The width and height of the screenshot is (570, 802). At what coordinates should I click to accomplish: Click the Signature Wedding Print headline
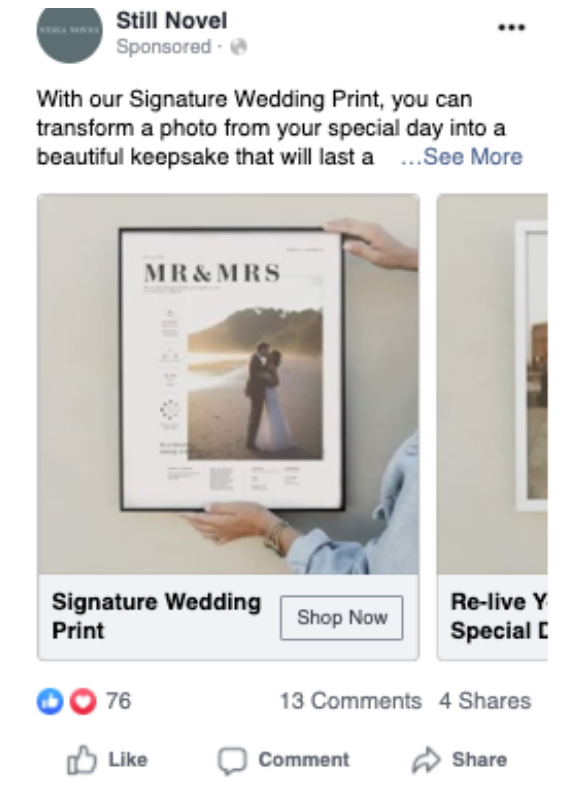(x=157, y=616)
